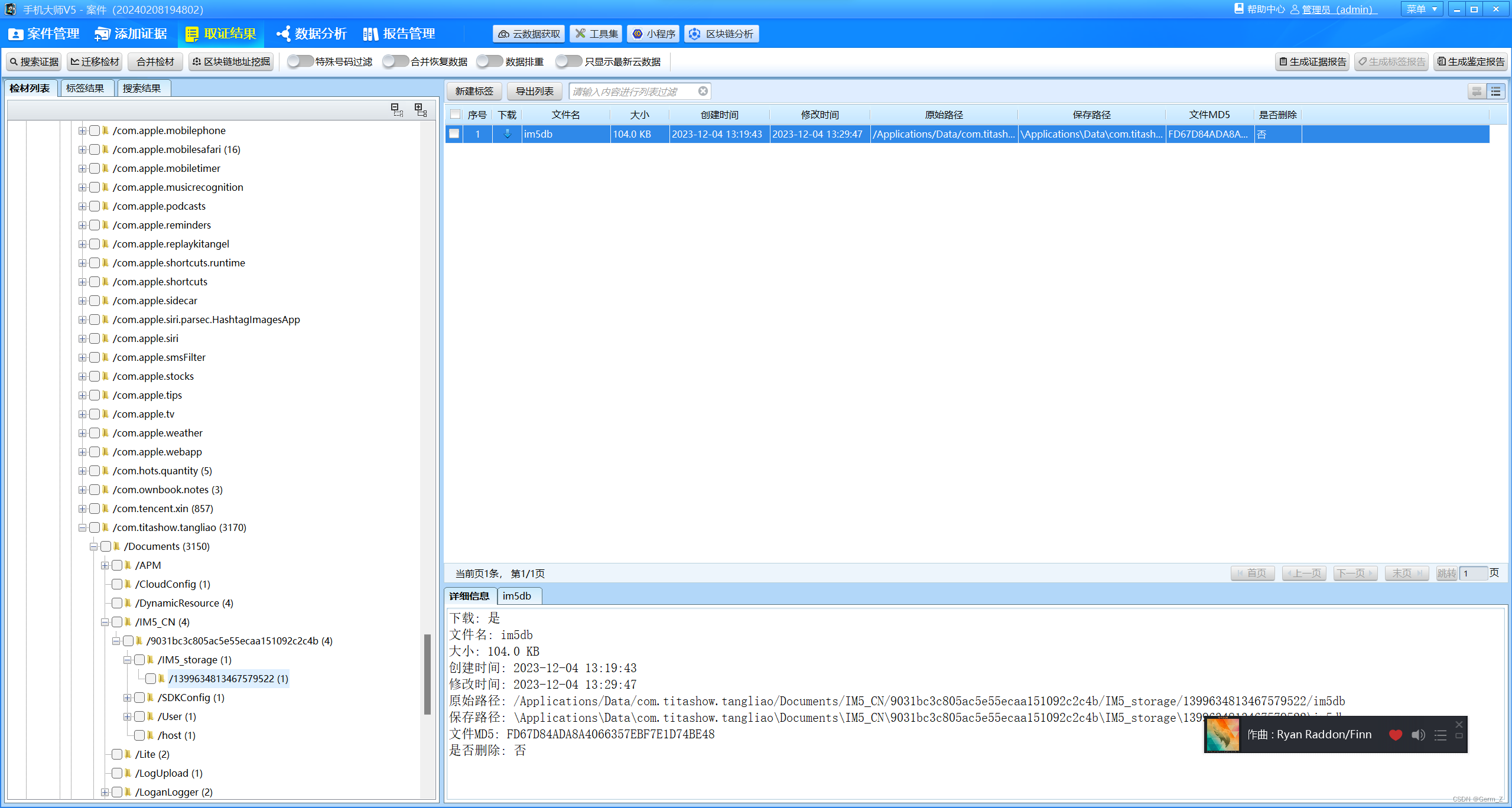The width and height of the screenshot is (1512, 808).
Task: Expand the /com.tencent.xin folder
Action: 83,509
